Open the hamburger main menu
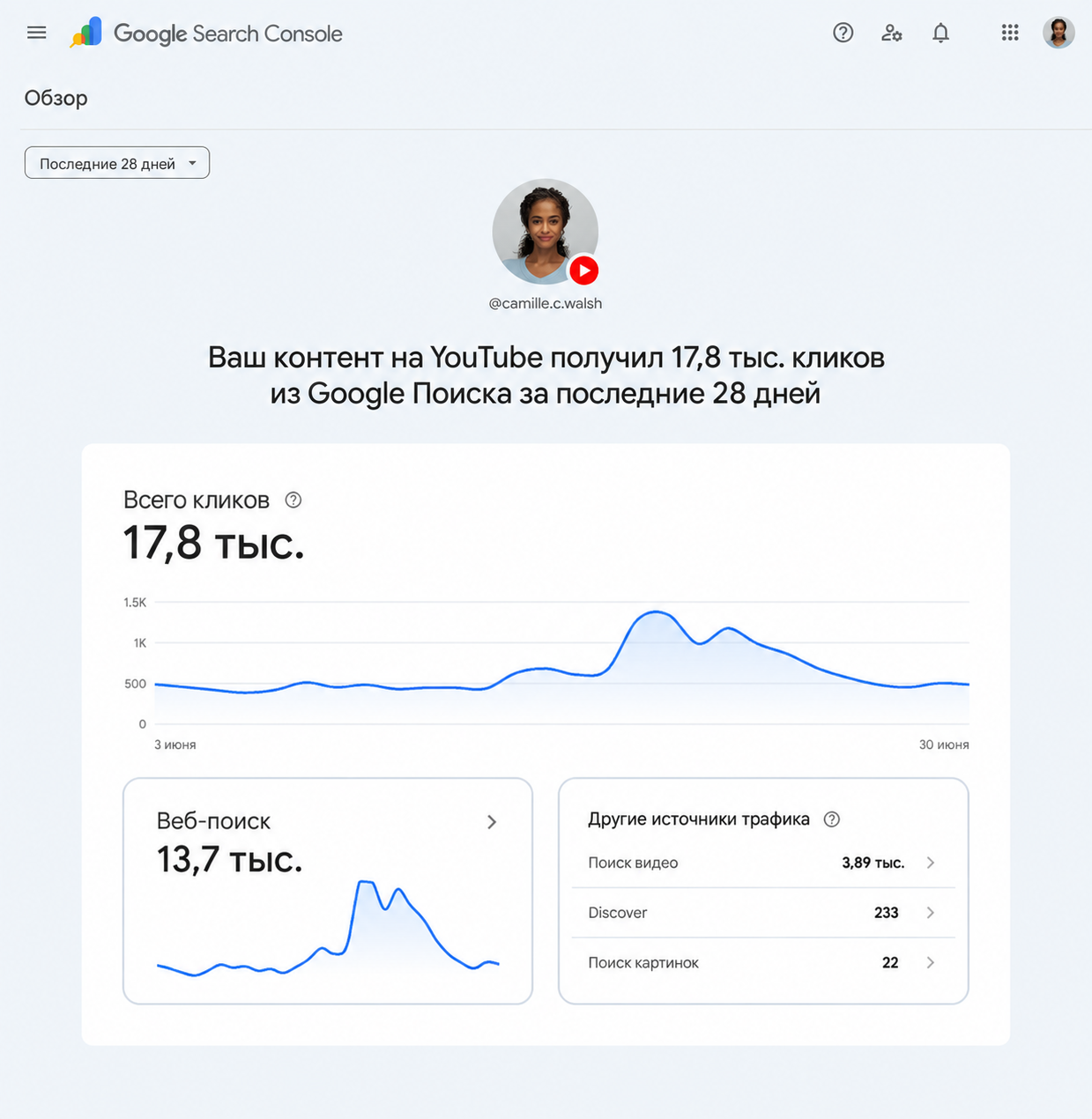This screenshot has height=1119, width=1092. (x=36, y=33)
